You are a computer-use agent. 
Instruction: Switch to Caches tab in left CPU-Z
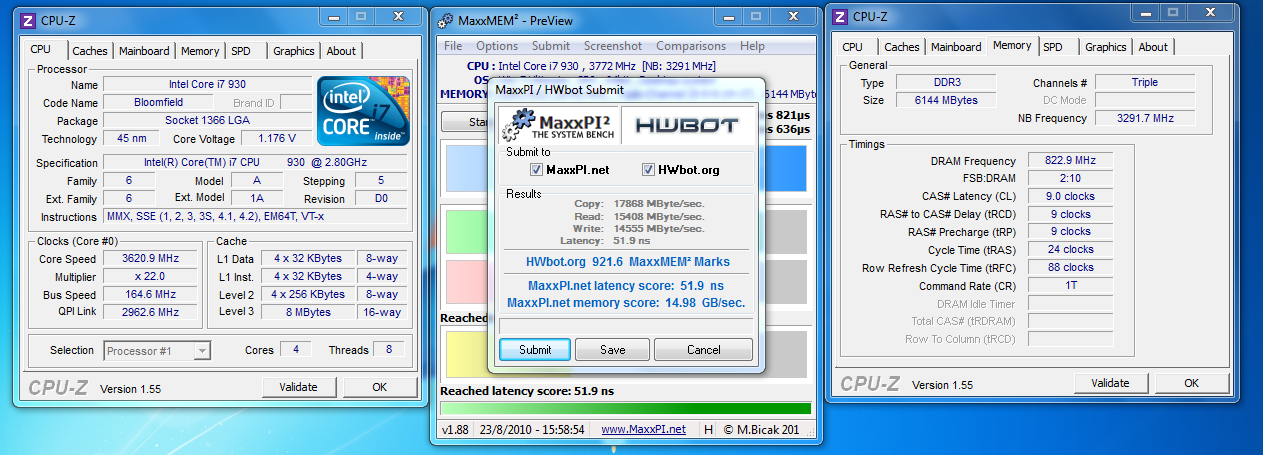coord(90,51)
